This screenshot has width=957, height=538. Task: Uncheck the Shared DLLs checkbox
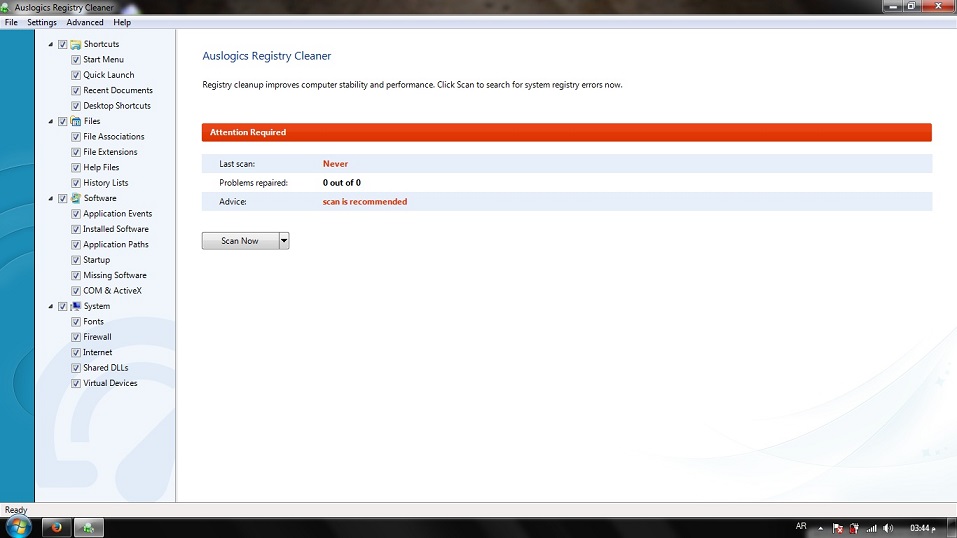click(76, 368)
